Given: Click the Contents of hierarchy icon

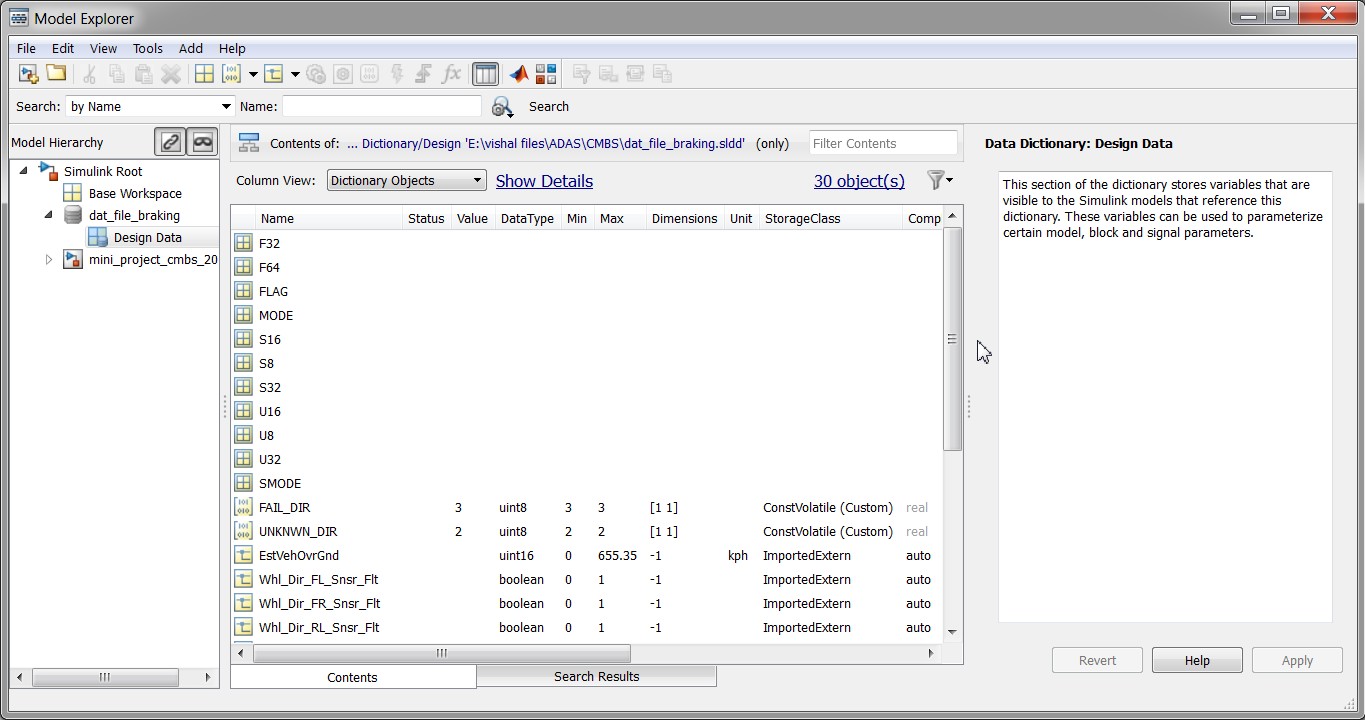Looking at the screenshot, I should pos(249,143).
